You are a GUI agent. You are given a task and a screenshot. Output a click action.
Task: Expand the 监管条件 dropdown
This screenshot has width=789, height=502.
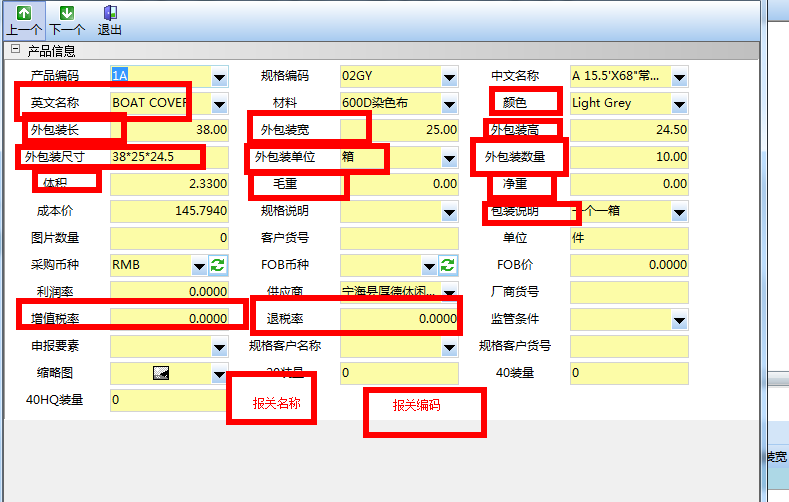679,319
